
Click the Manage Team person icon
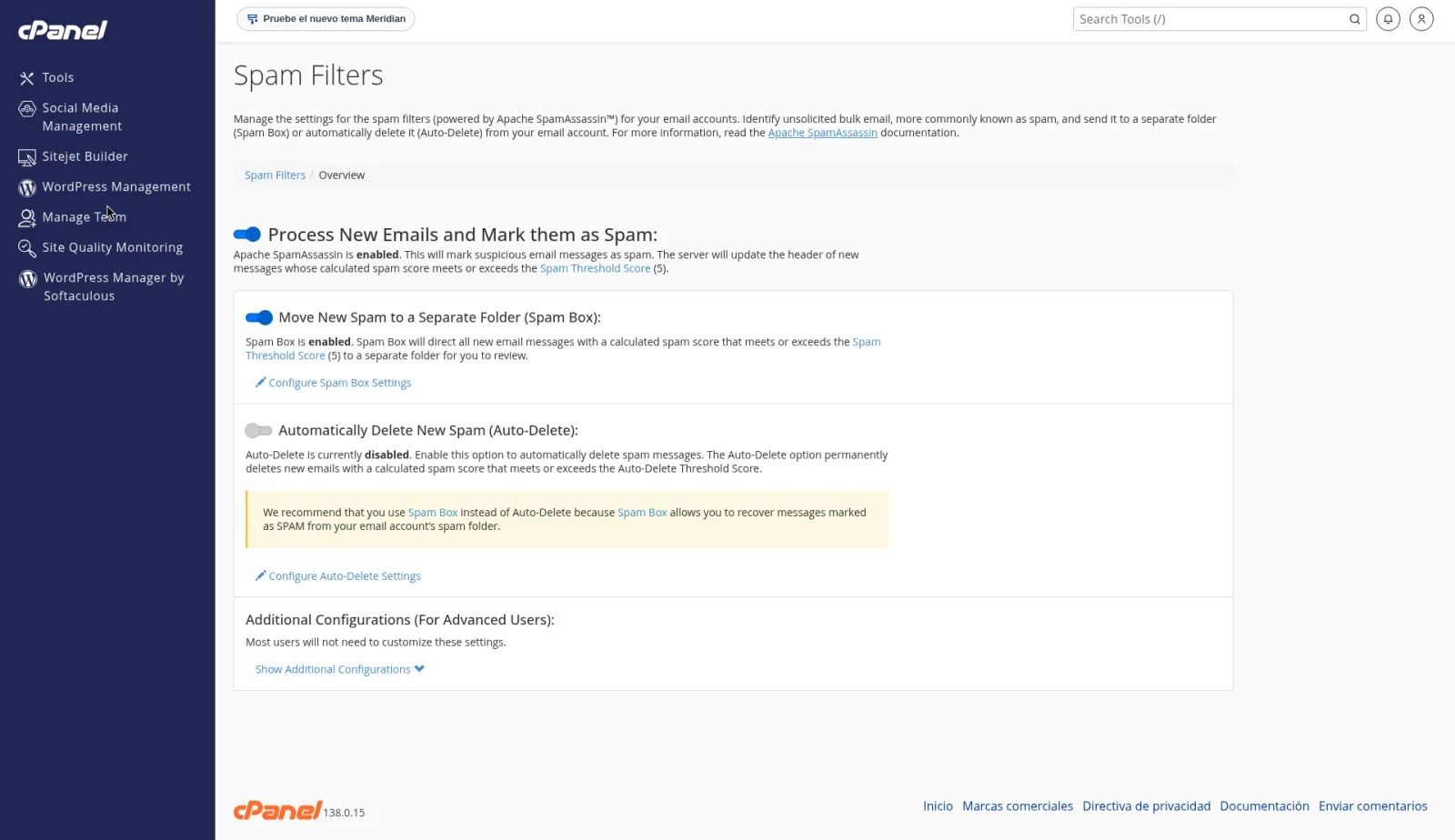(x=27, y=217)
